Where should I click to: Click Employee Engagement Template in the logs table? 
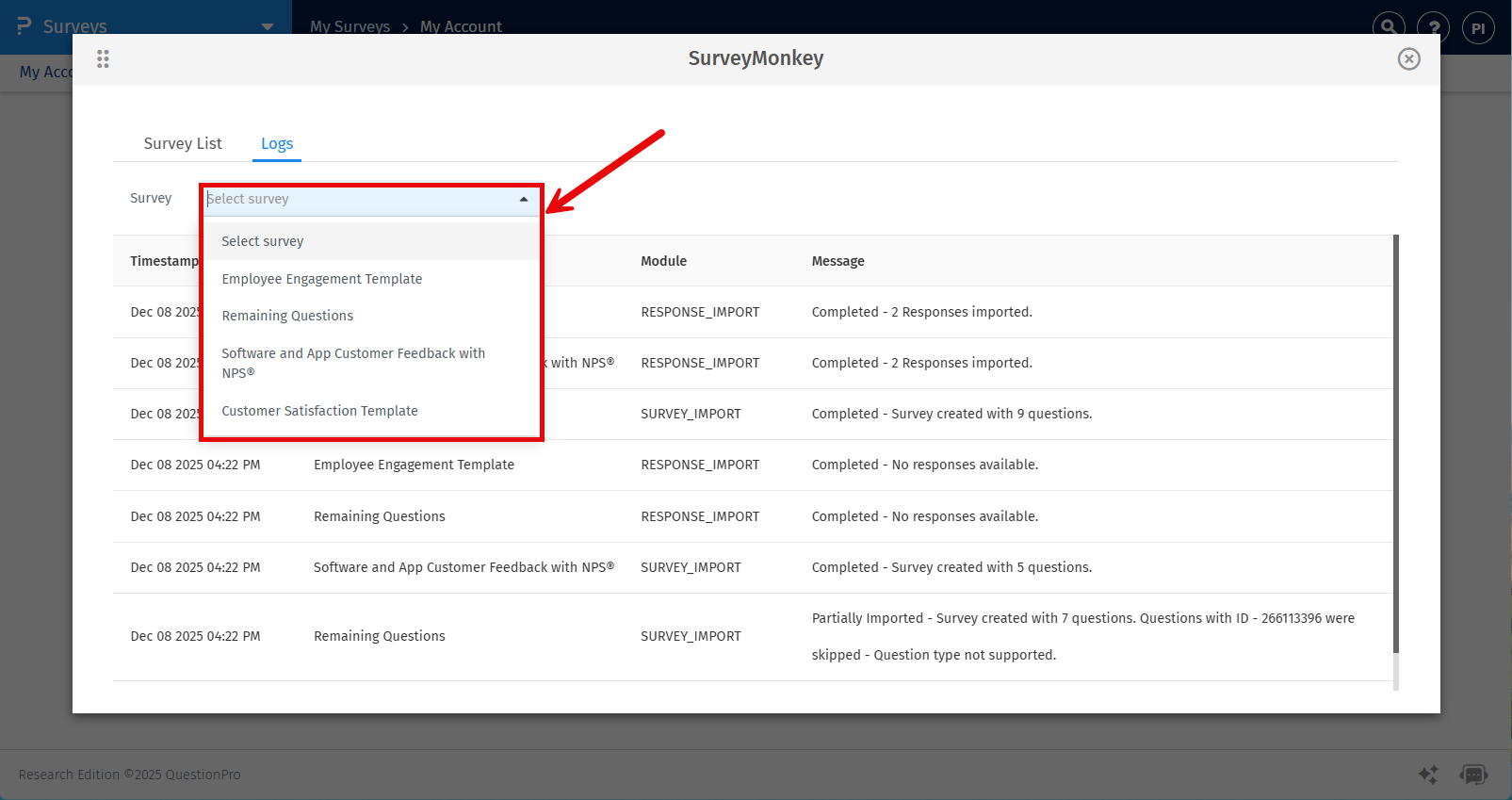414,465
